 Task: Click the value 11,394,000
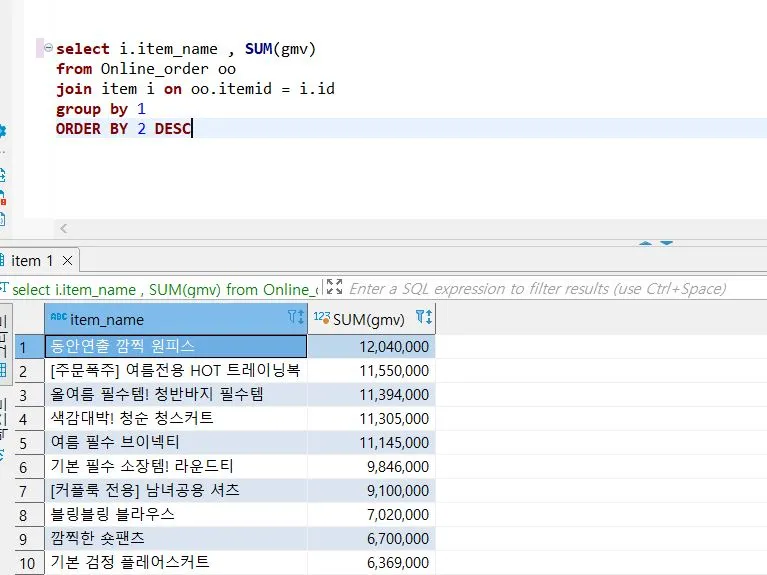coord(394,394)
